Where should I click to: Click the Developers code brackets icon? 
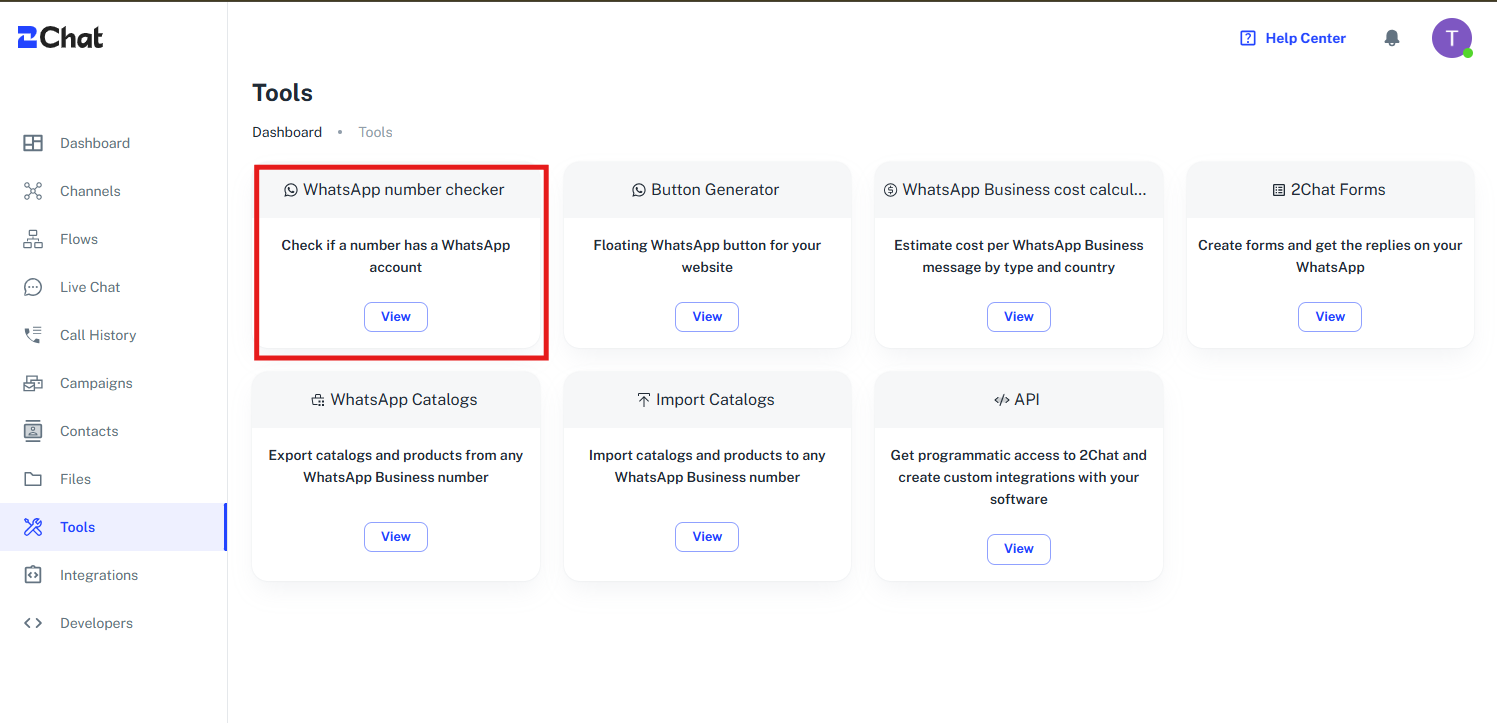(x=33, y=623)
